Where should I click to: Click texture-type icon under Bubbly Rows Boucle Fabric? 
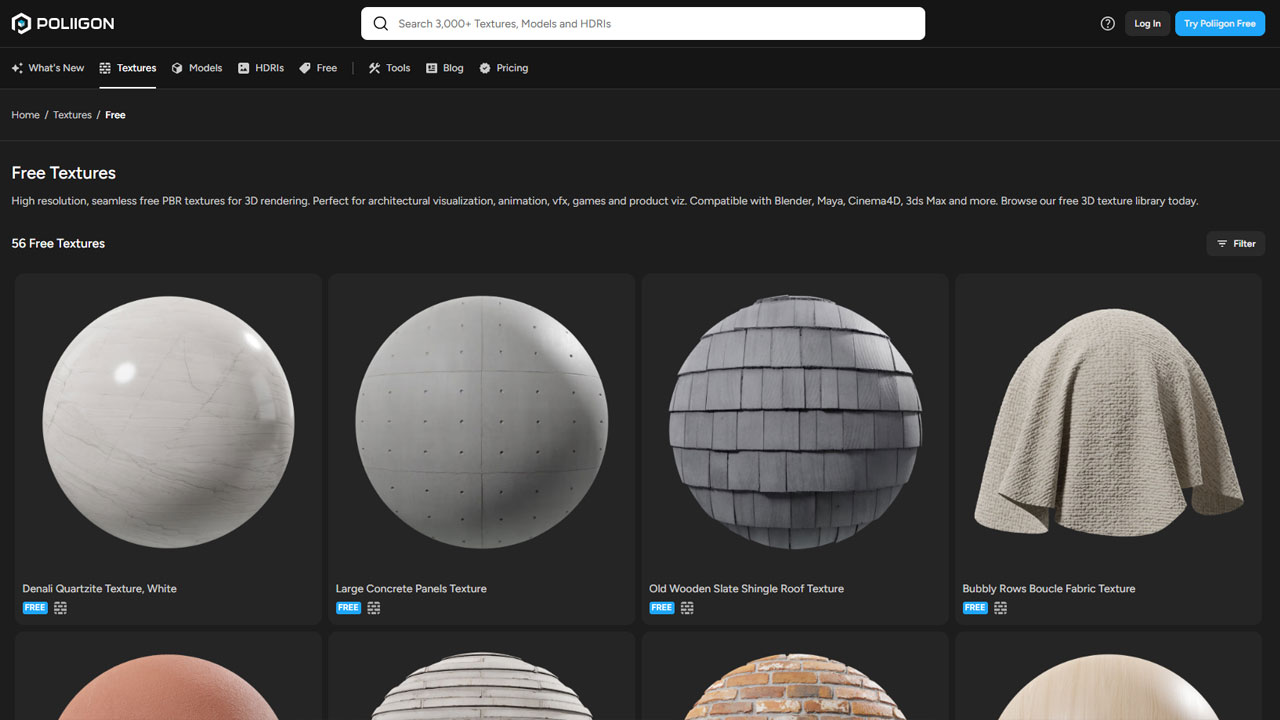tap(1000, 608)
